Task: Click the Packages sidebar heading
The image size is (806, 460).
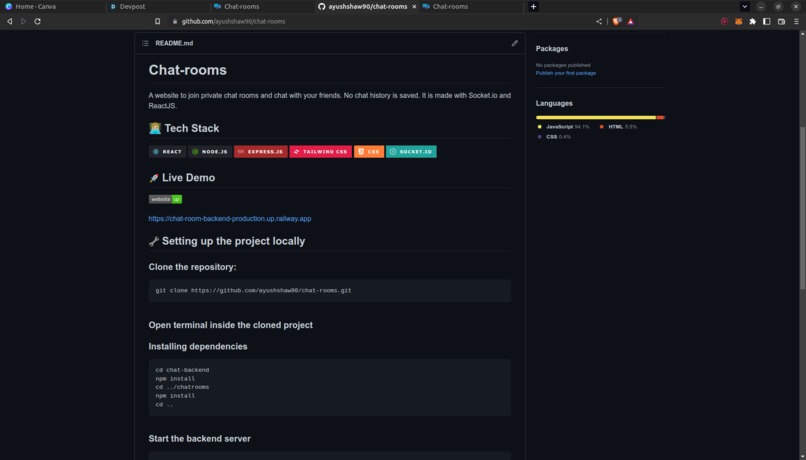Action: point(552,49)
